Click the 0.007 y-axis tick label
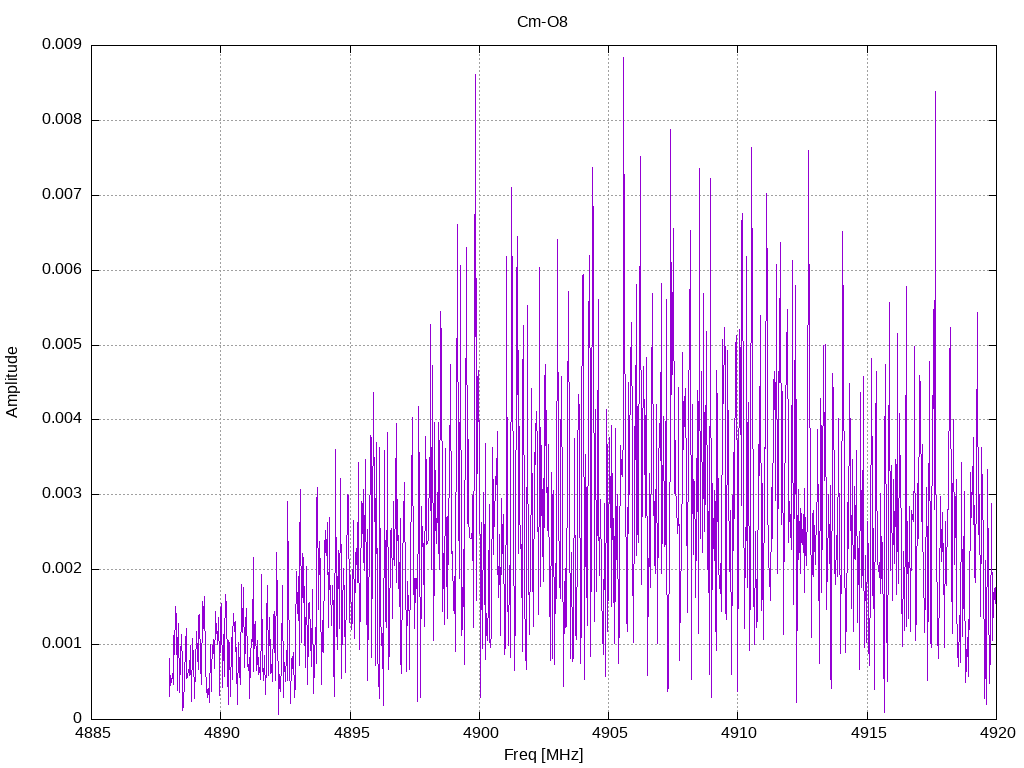This screenshot has height=768, width=1024. tap(62, 195)
